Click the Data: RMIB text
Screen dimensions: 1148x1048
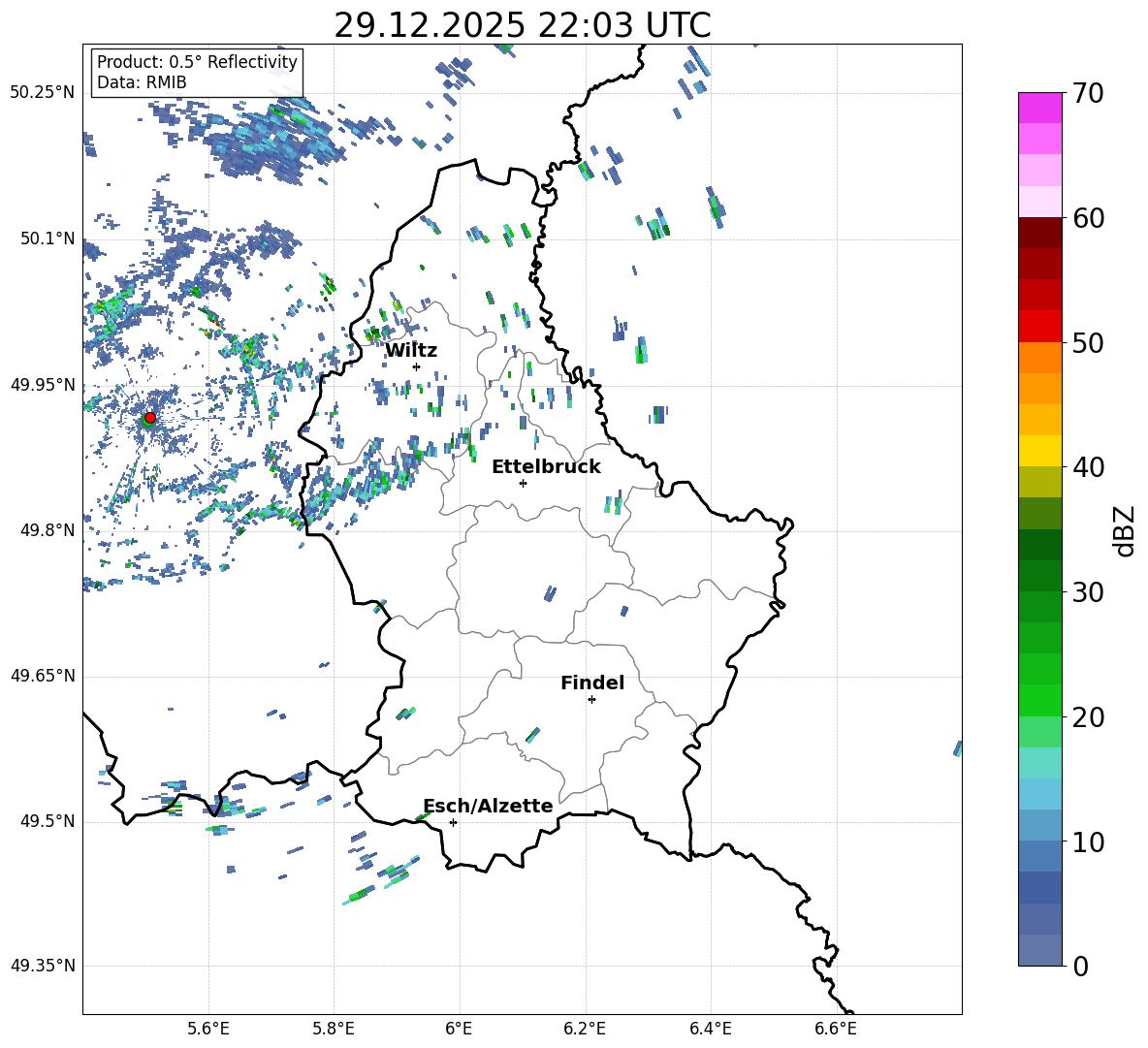coord(142,82)
